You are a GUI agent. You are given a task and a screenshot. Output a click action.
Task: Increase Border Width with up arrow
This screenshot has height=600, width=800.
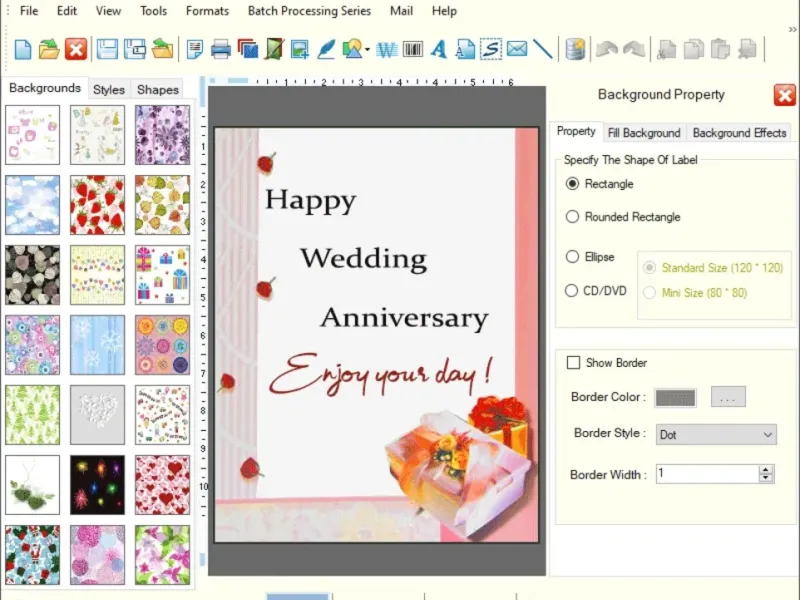click(766, 469)
